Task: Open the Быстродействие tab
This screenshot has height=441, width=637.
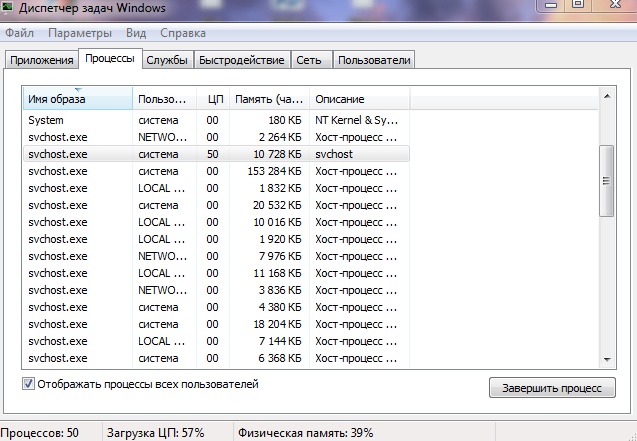Action: pos(242,60)
